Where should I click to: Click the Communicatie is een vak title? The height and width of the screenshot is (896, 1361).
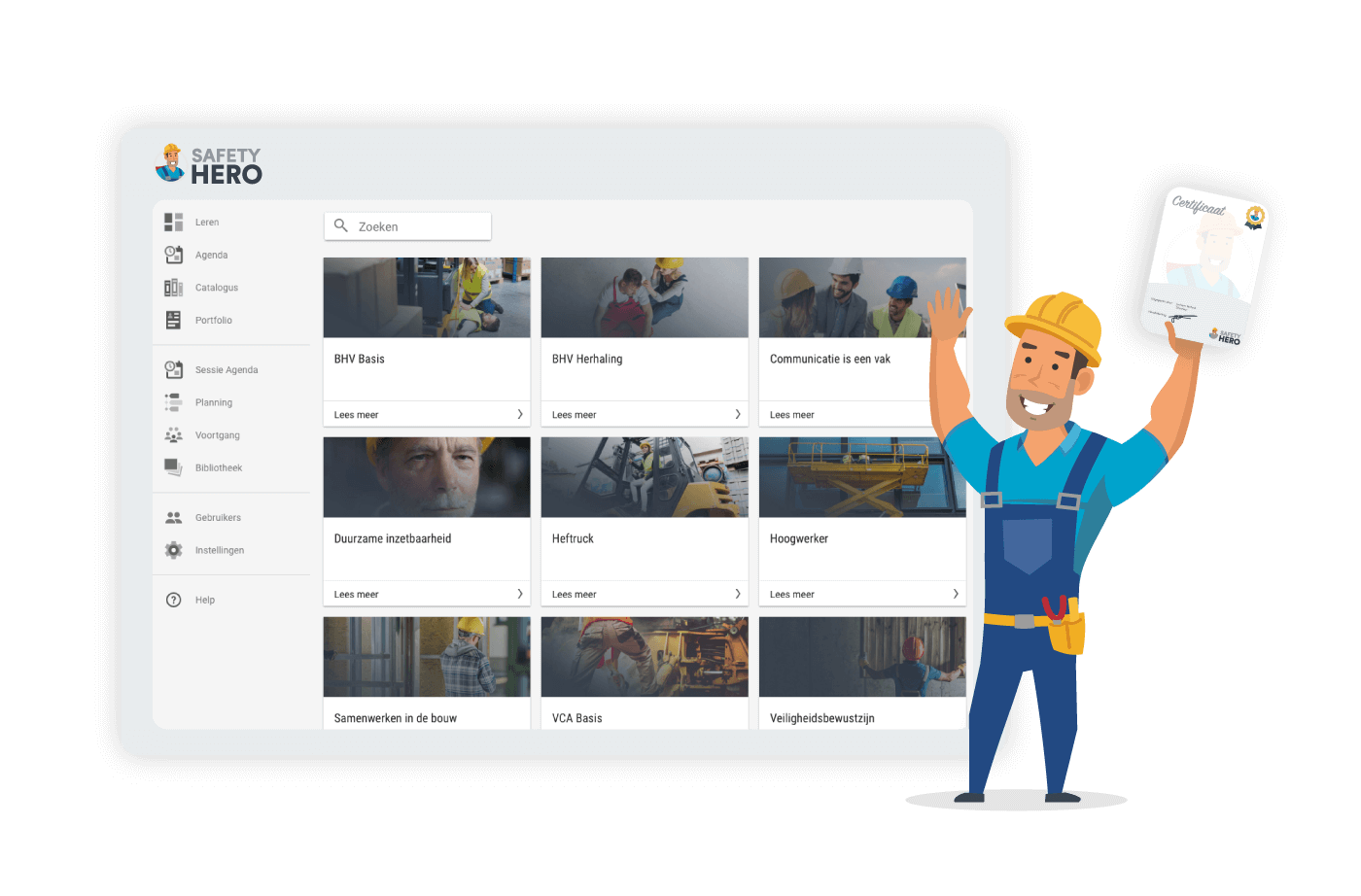point(830,359)
